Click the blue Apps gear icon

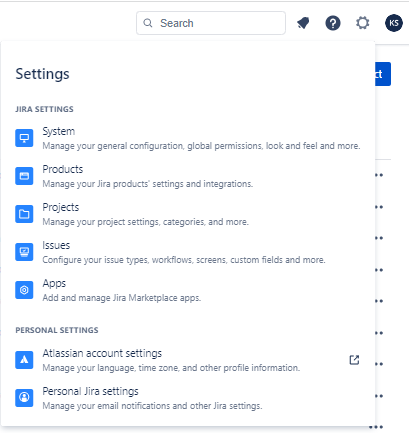click(24, 290)
